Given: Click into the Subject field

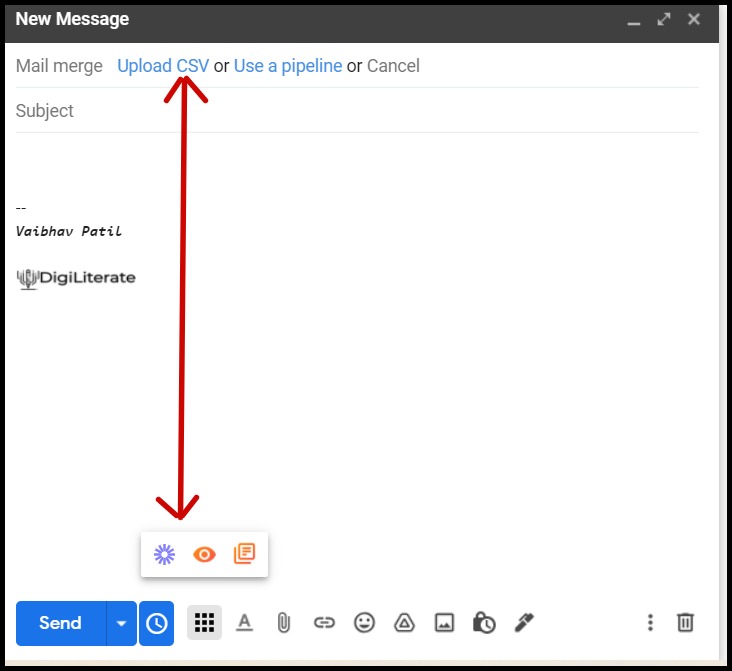Looking at the screenshot, I should 357,111.
